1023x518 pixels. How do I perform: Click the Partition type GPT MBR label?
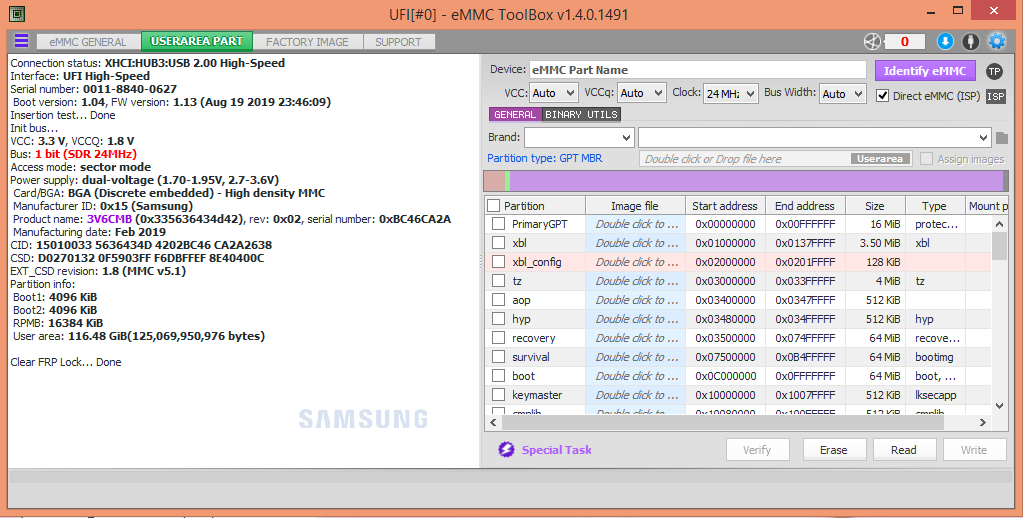coord(545,159)
